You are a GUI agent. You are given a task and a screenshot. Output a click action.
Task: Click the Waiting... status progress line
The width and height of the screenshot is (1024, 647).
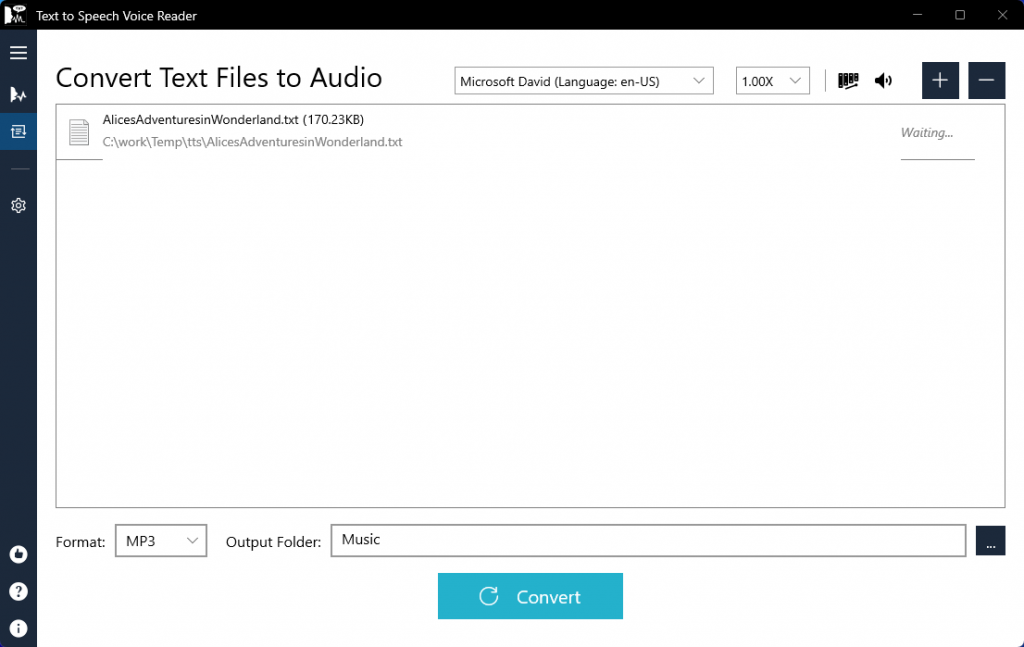click(937, 159)
